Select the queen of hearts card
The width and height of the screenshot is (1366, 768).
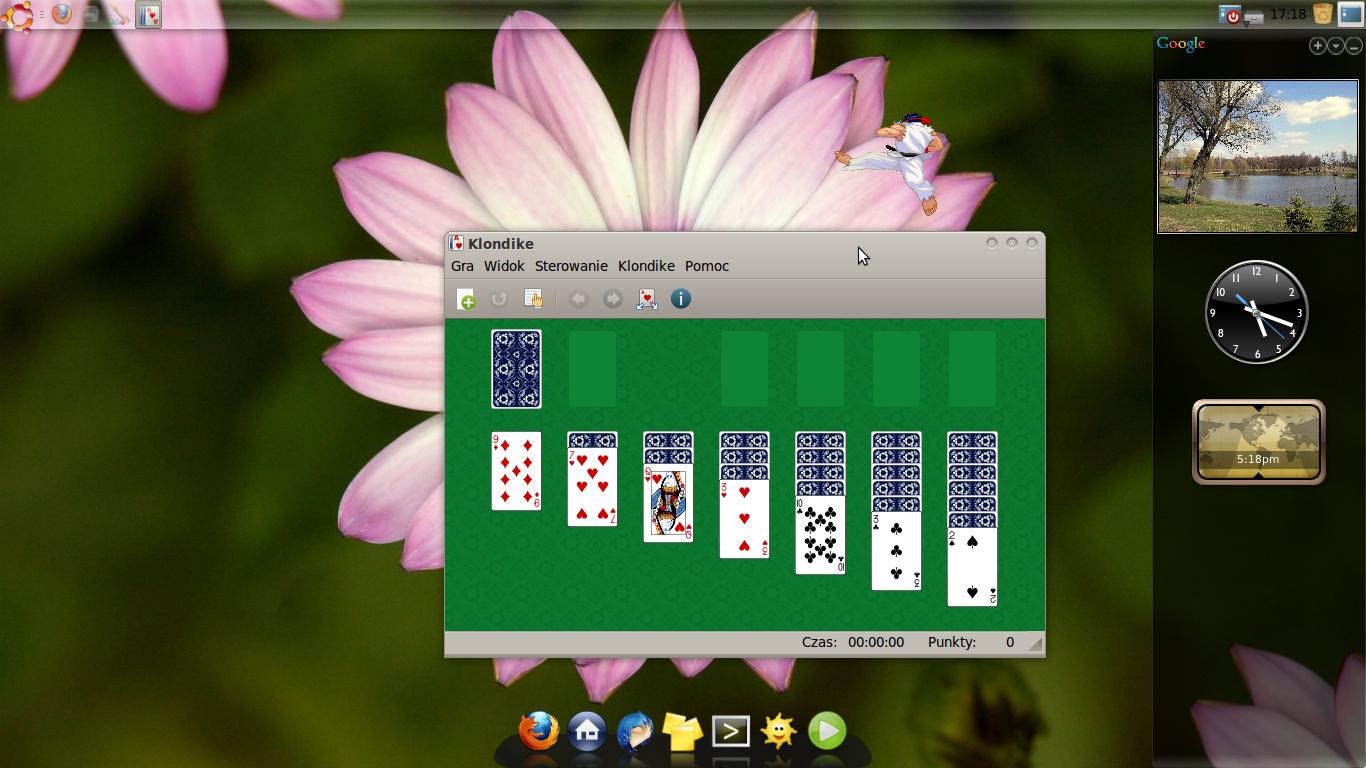(668, 503)
